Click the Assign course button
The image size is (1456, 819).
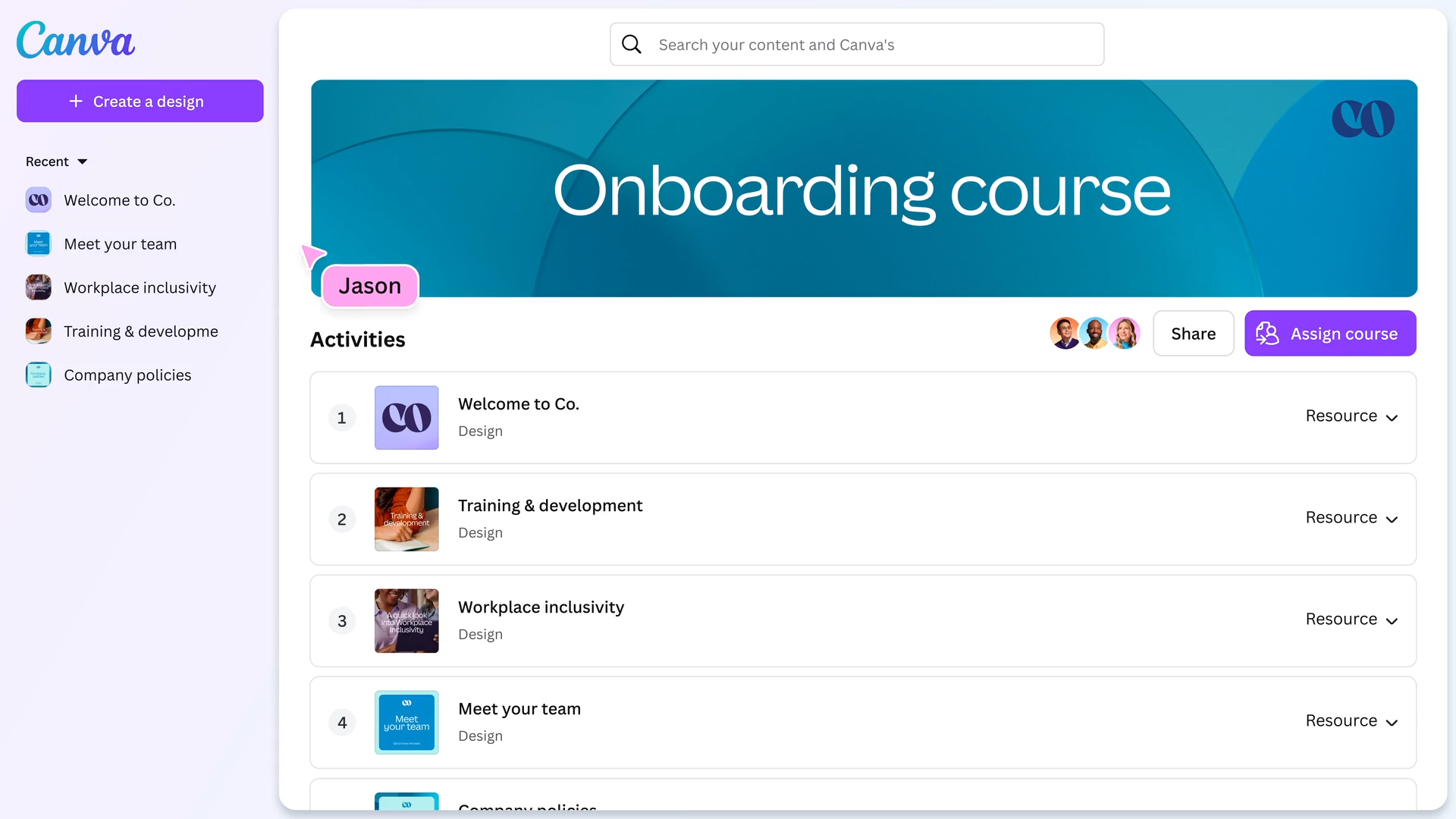pyautogui.click(x=1330, y=334)
